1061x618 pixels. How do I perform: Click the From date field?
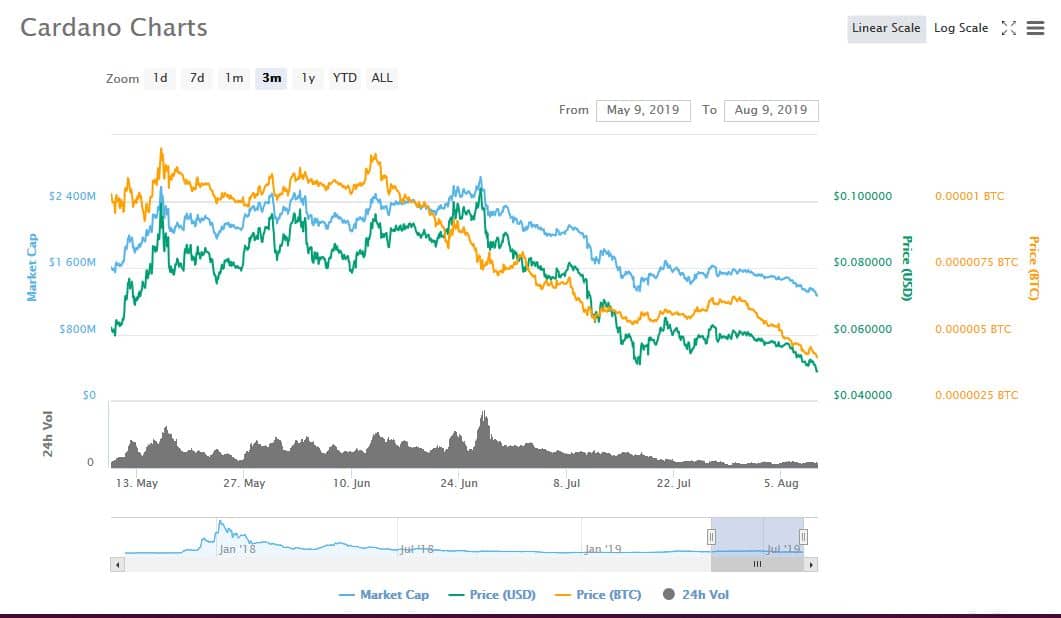[x=643, y=110]
